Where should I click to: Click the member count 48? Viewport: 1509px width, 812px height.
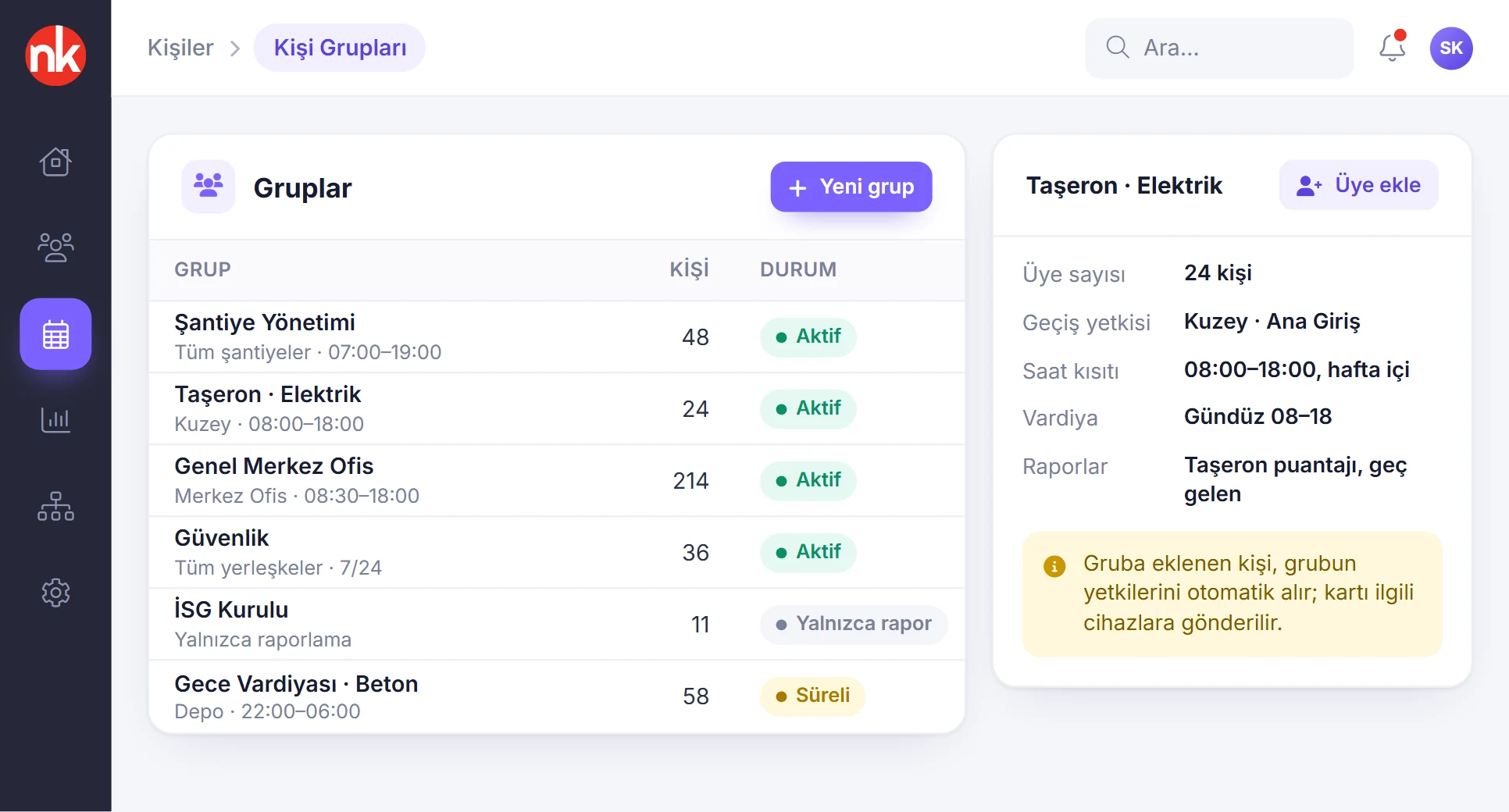click(x=695, y=337)
